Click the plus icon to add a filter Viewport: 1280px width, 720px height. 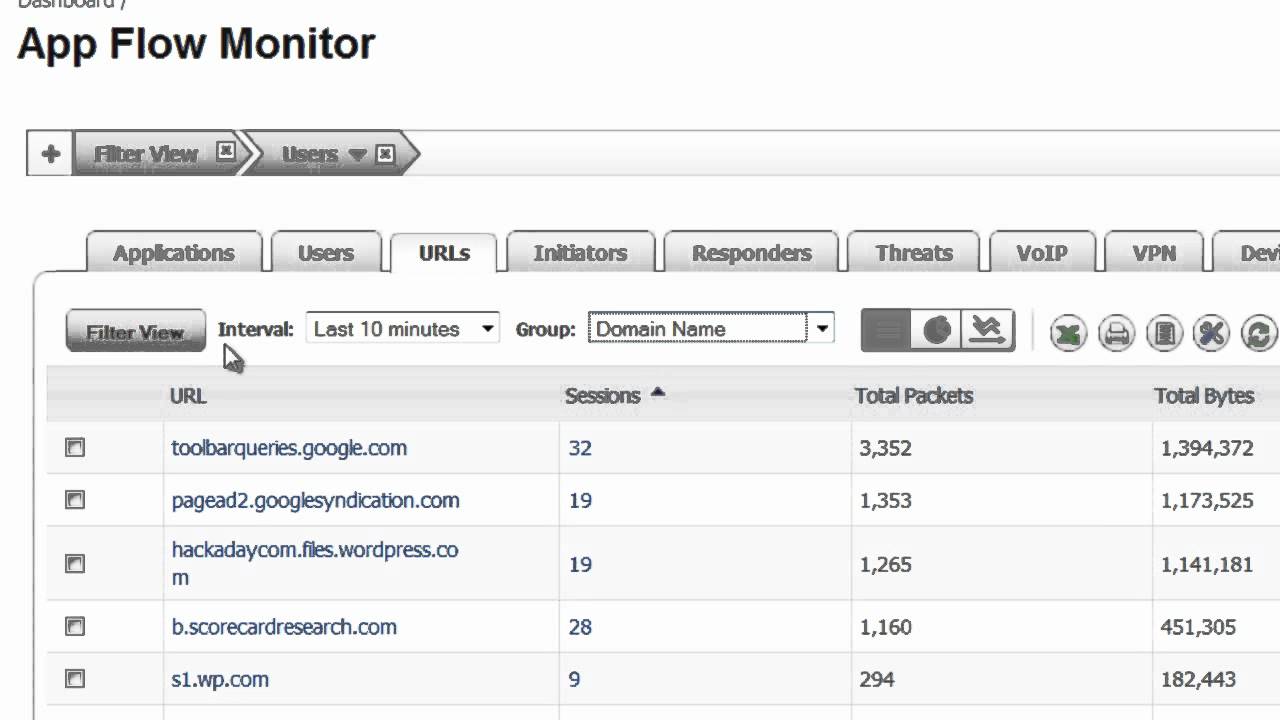50,154
